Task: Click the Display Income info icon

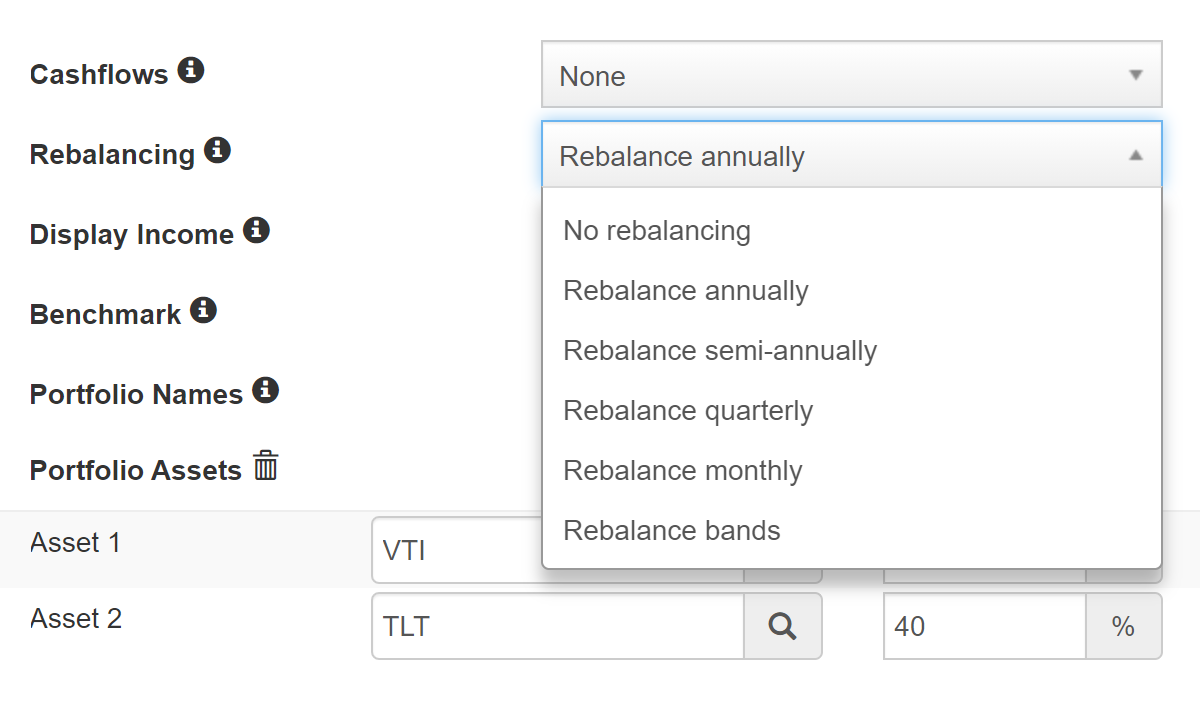Action: 257,231
